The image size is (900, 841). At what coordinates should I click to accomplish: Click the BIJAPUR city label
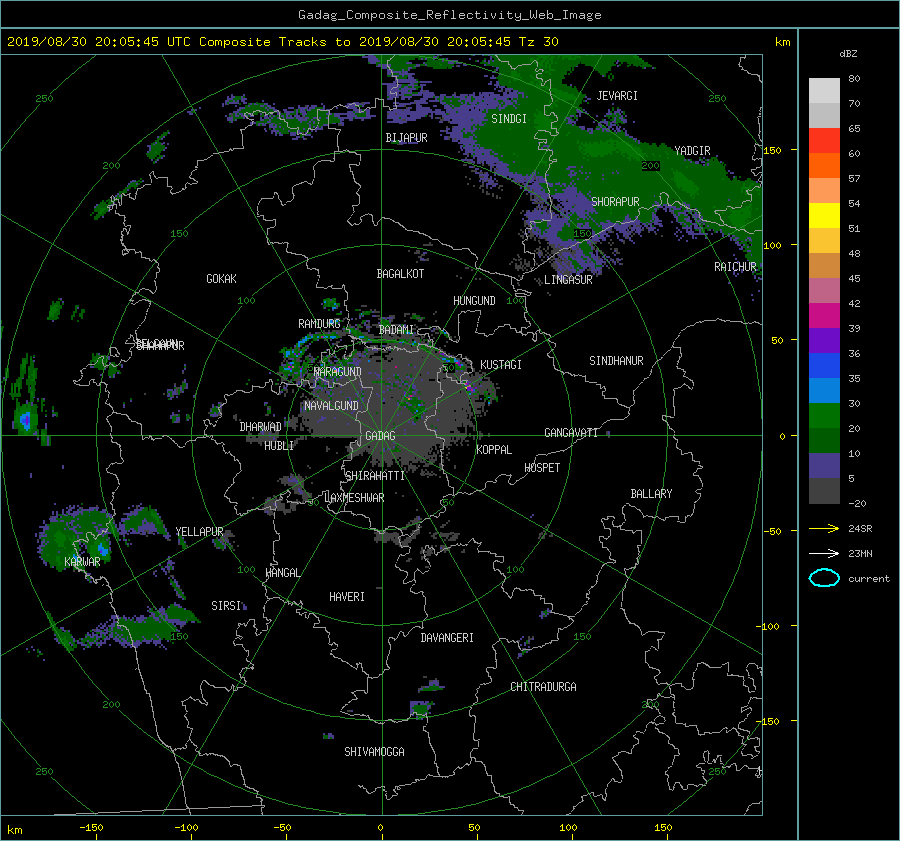(x=406, y=138)
